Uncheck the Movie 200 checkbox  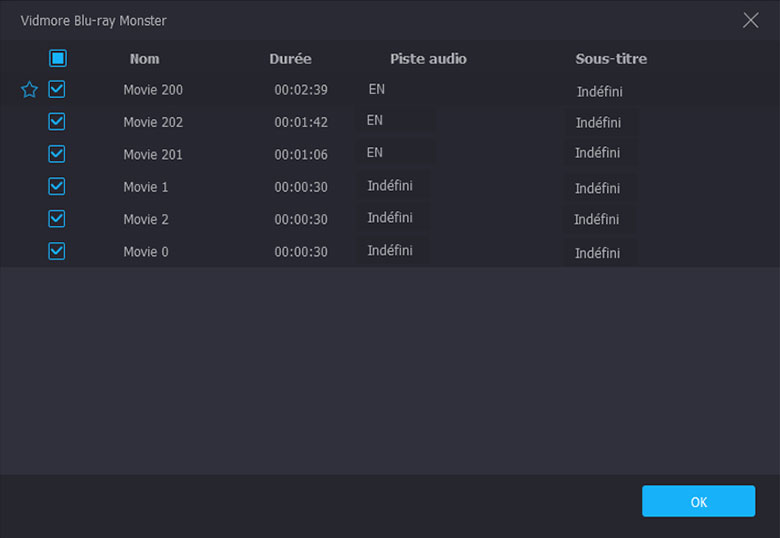tap(57, 90)
